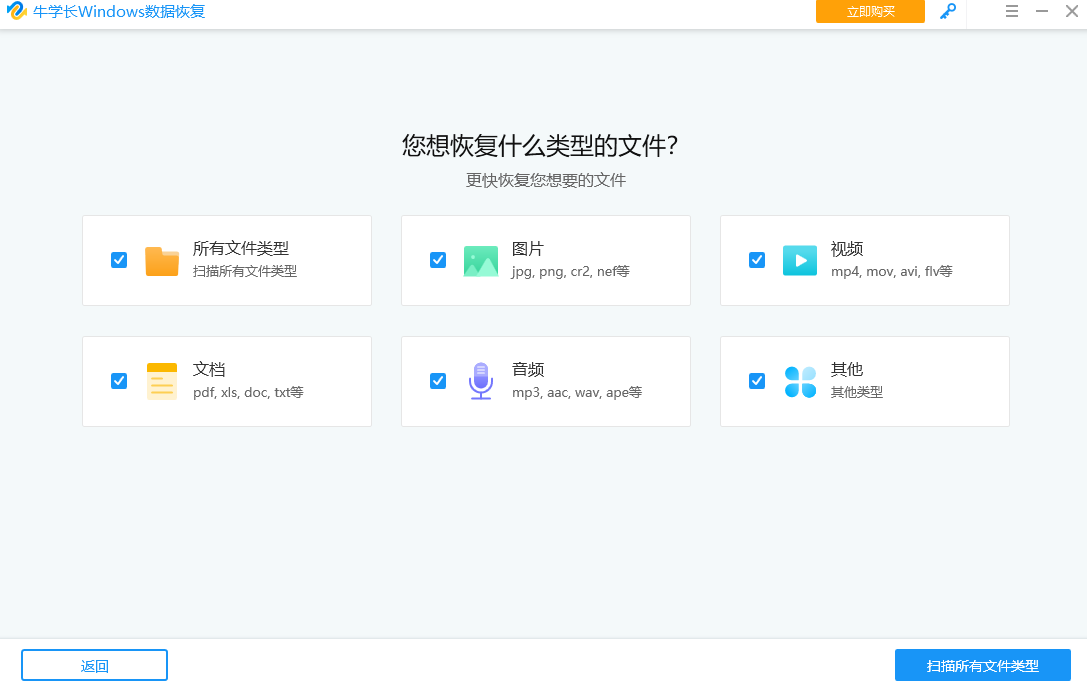This screenshot has height=689, width=1087.
Task: Click the 立即购买 purchase button
Action: (870, 12)
